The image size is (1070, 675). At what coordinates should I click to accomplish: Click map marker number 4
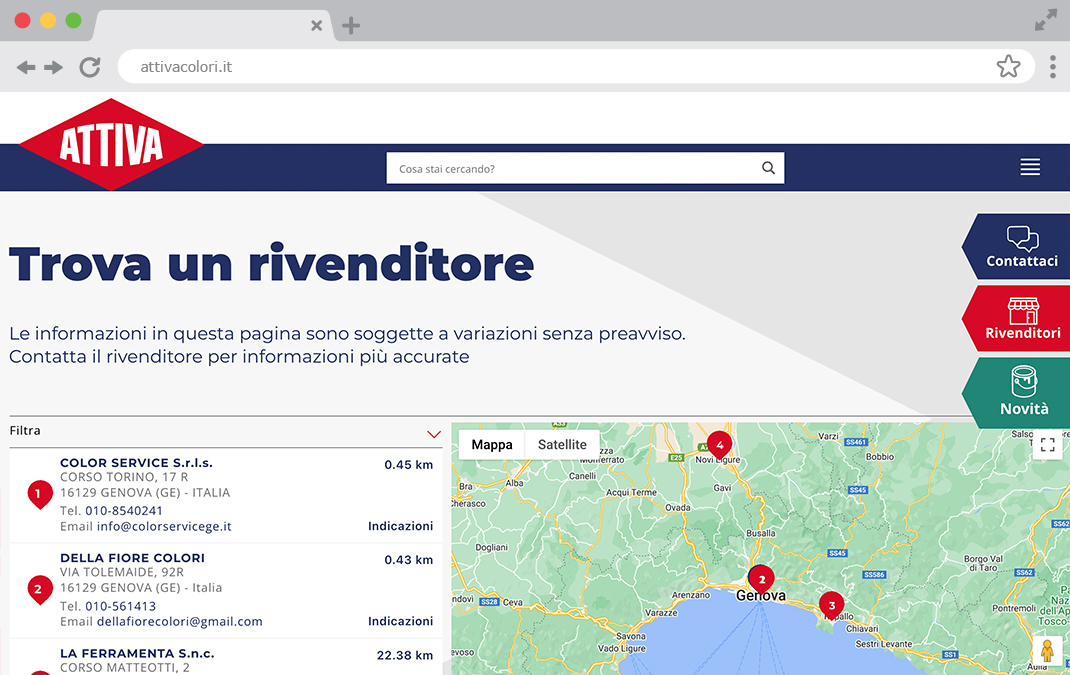coord(719,446)
